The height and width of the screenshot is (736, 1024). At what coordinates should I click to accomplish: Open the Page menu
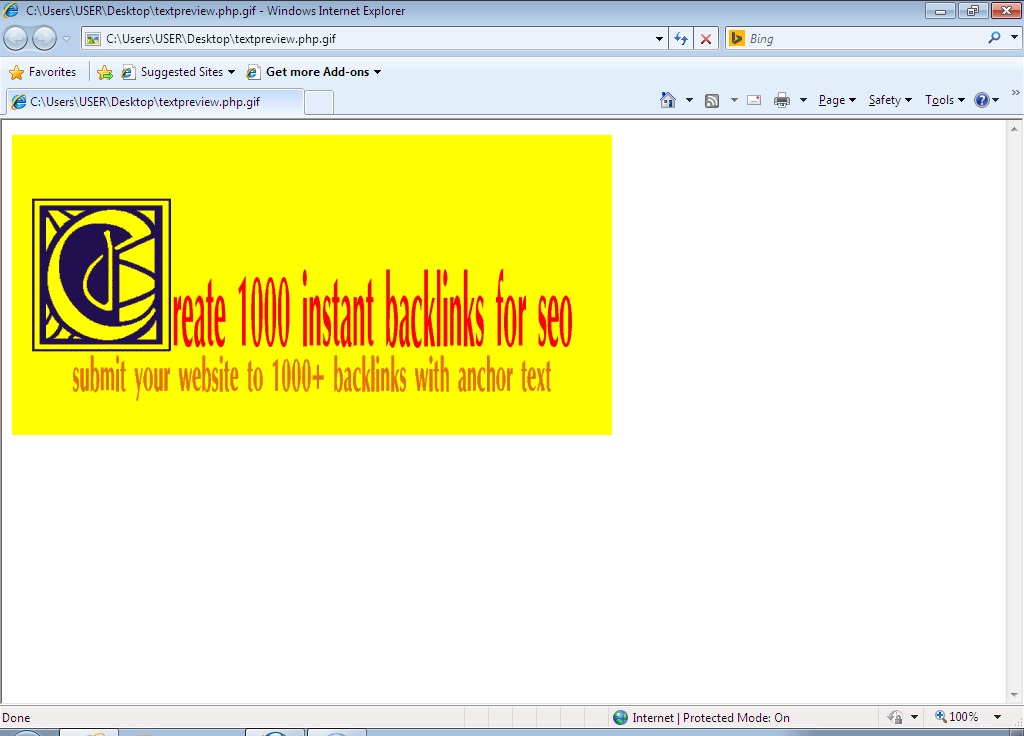coord(837,100)
